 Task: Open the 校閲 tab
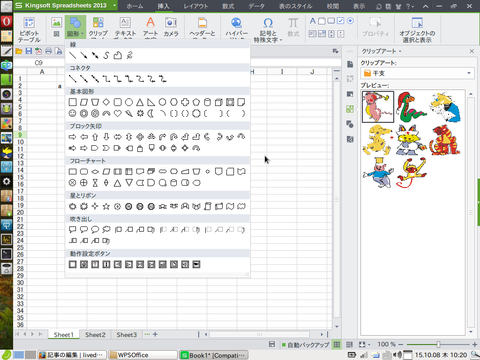(333, 6)
